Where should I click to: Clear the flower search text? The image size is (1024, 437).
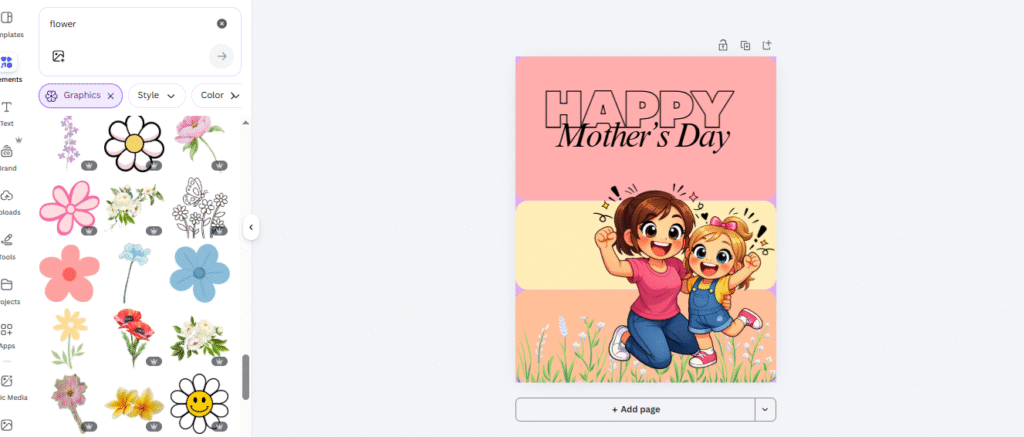coord(221,23)
